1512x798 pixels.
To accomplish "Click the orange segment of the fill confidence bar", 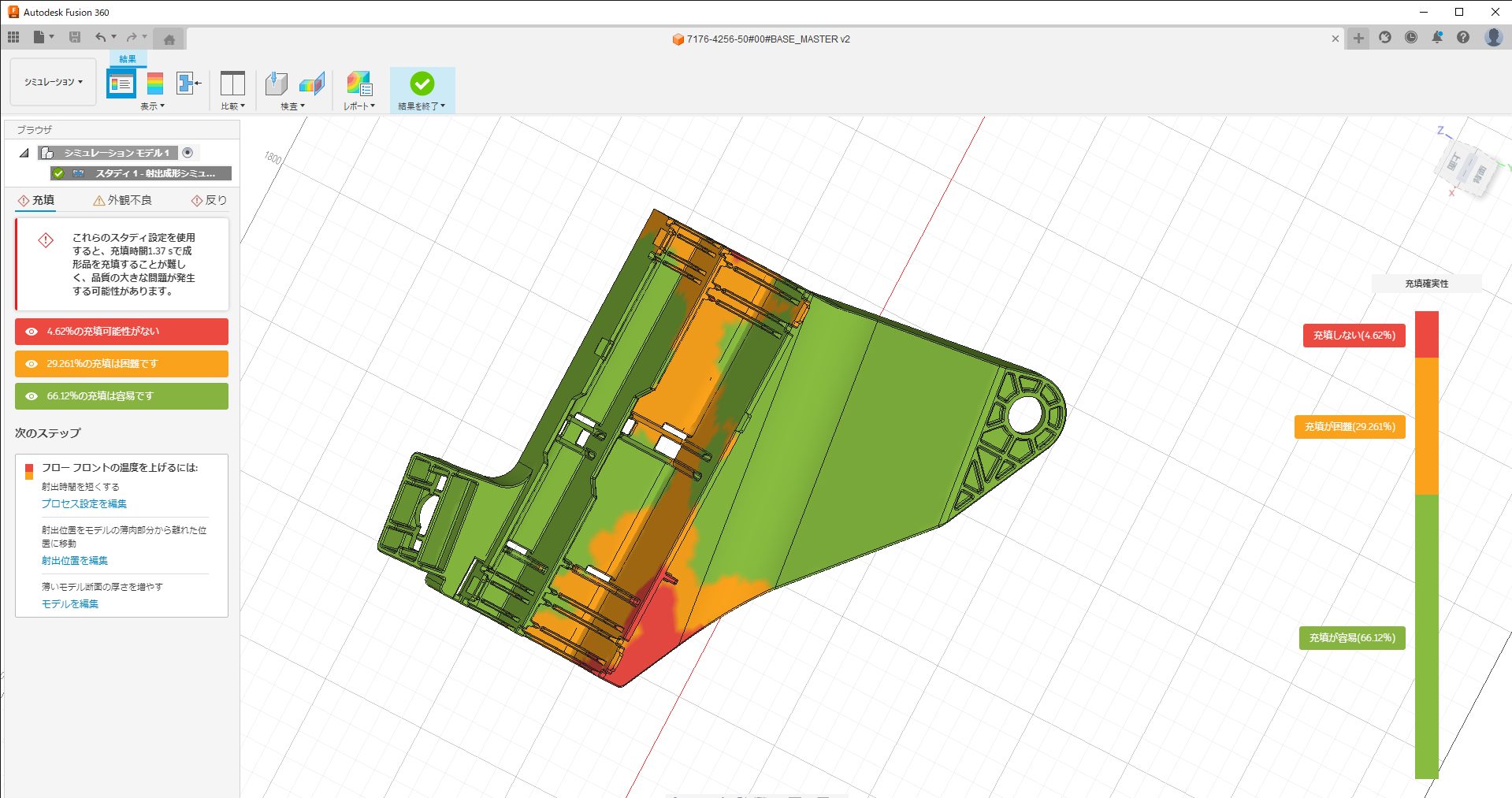I will (x=1426, y=426).
